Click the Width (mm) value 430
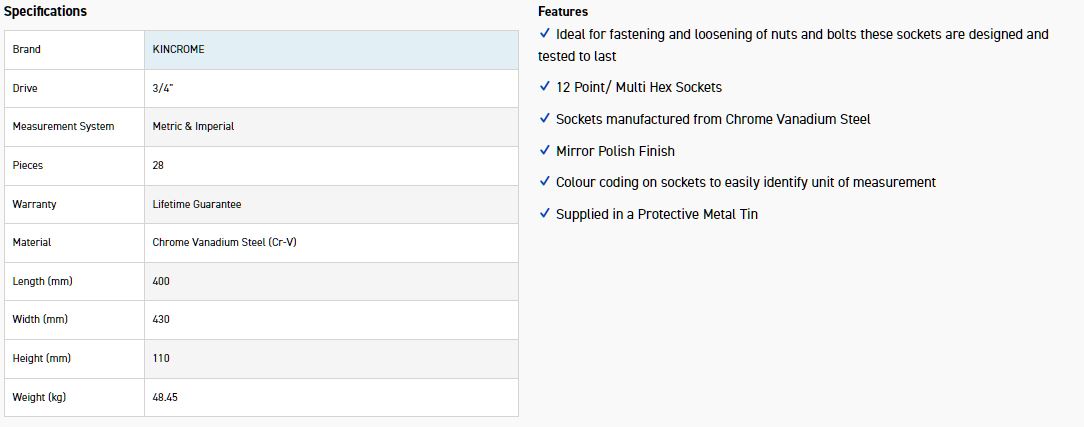Screen dimensions: 1084x427 pos(161,320)
